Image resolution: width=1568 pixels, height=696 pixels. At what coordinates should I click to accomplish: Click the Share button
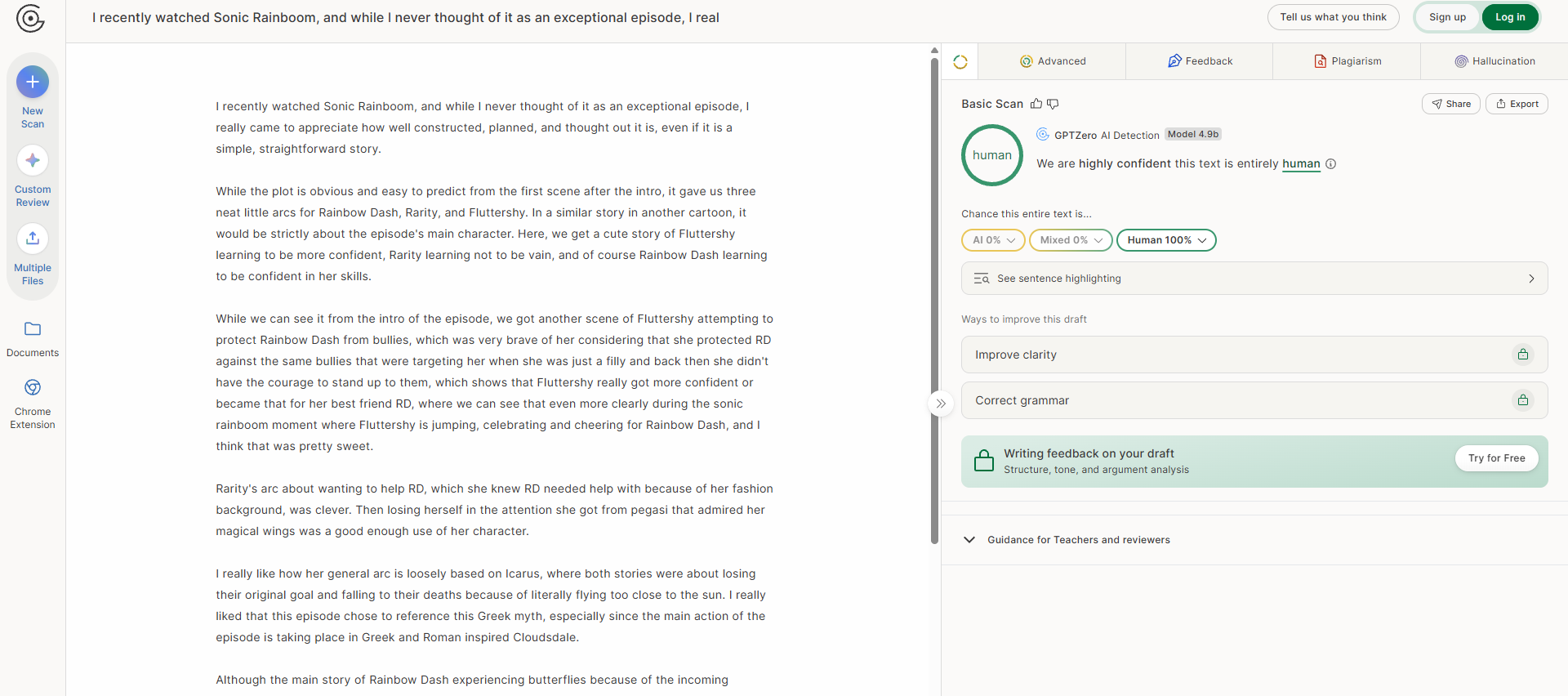pyautogui.click(x=1451, y=104)
